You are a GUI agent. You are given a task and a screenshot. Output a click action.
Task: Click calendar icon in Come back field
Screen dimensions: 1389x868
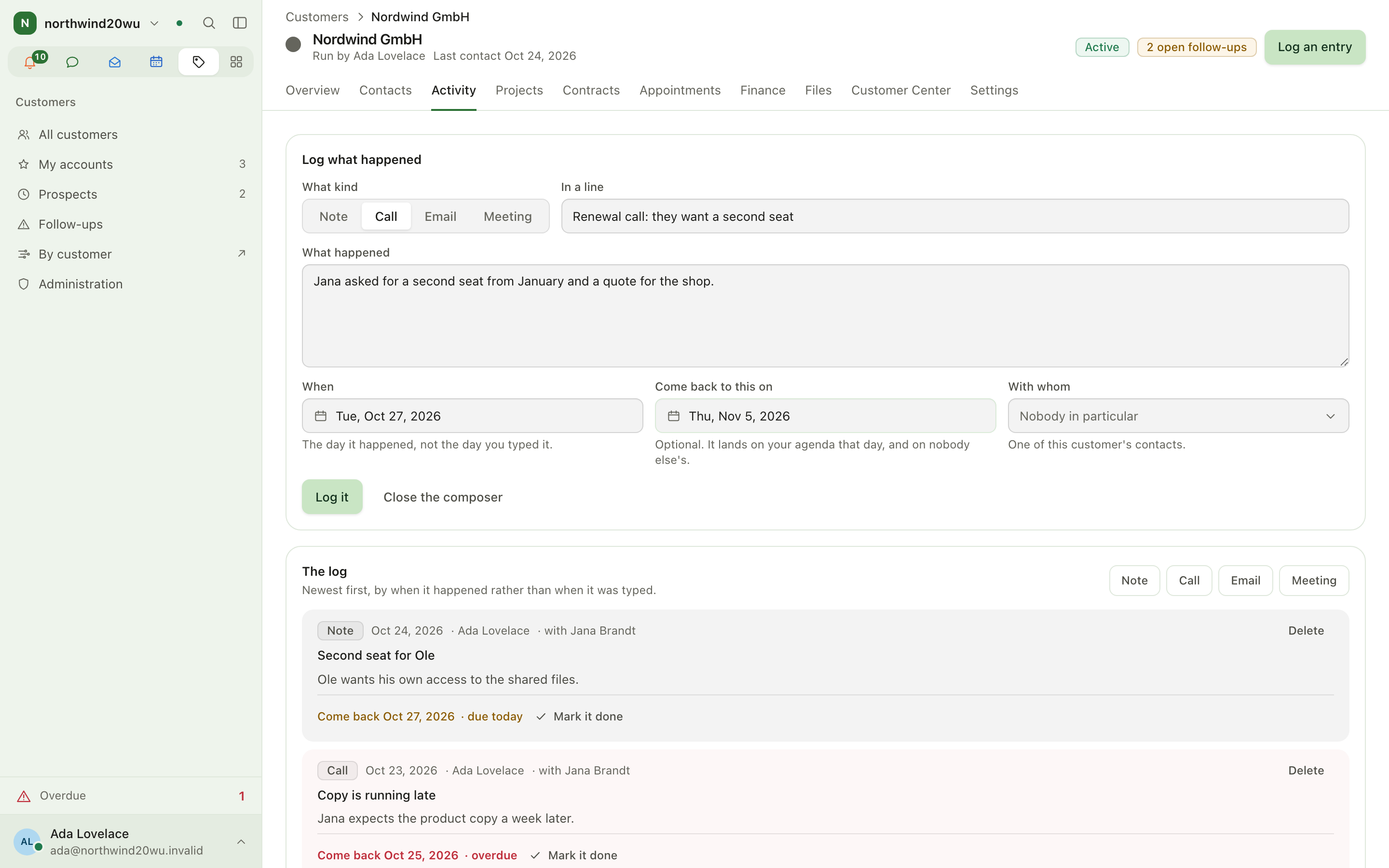click(x=674, y=416)
